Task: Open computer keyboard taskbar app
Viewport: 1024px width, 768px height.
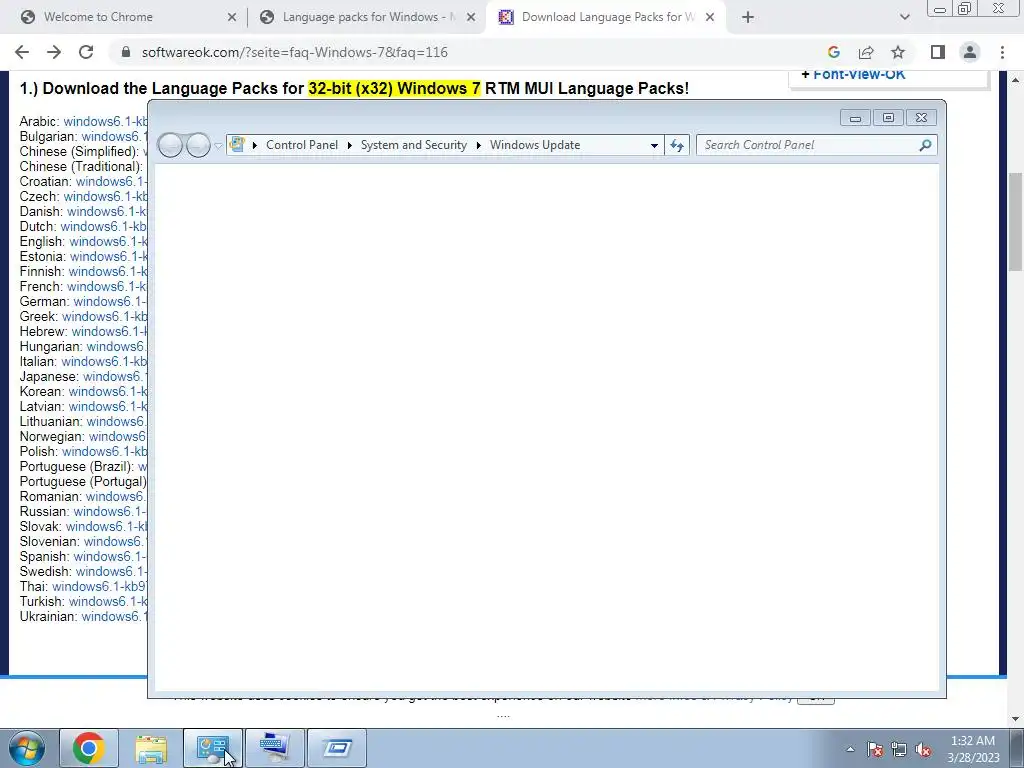Action: point(275,748)
